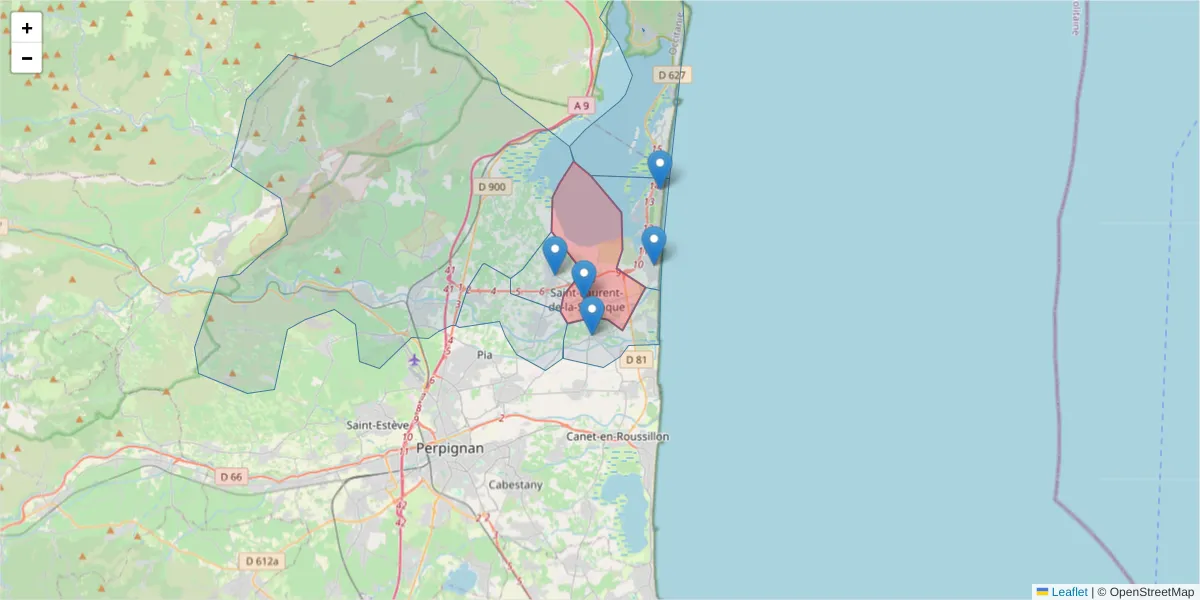This screenshot has height=600, width=1200.
Task: Select the Perpignan city label
Action: [x=449, y=448]
